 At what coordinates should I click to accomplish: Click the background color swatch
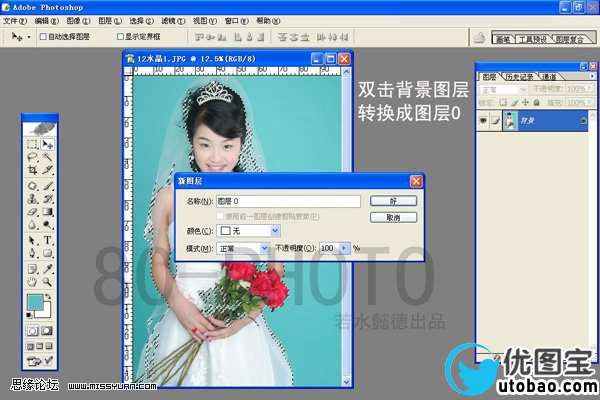point(46,312)
